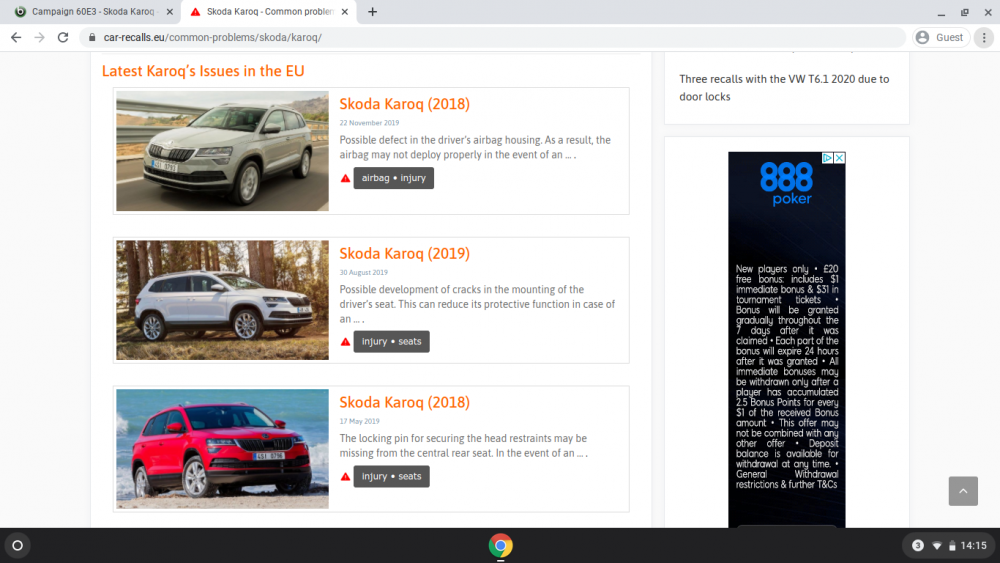Click the injury • seats tag under Karoq 2019
Screen dimensions: 1000x563
pos(392,342)
